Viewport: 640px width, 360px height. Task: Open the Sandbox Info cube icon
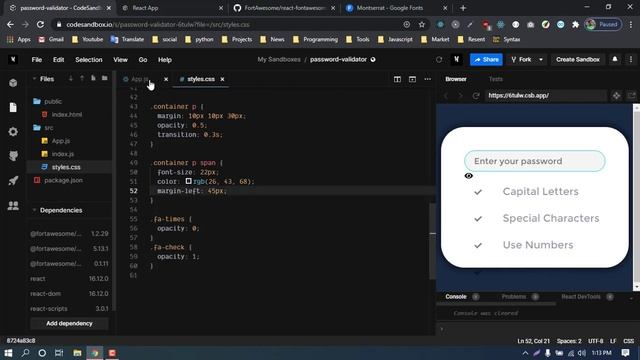[x=13, y=83]
